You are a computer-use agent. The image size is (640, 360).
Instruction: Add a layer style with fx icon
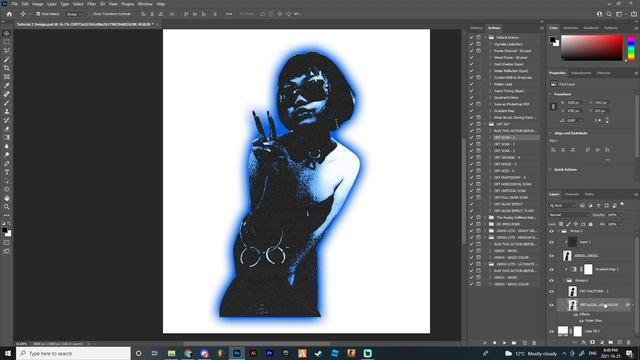coord(584,342)
